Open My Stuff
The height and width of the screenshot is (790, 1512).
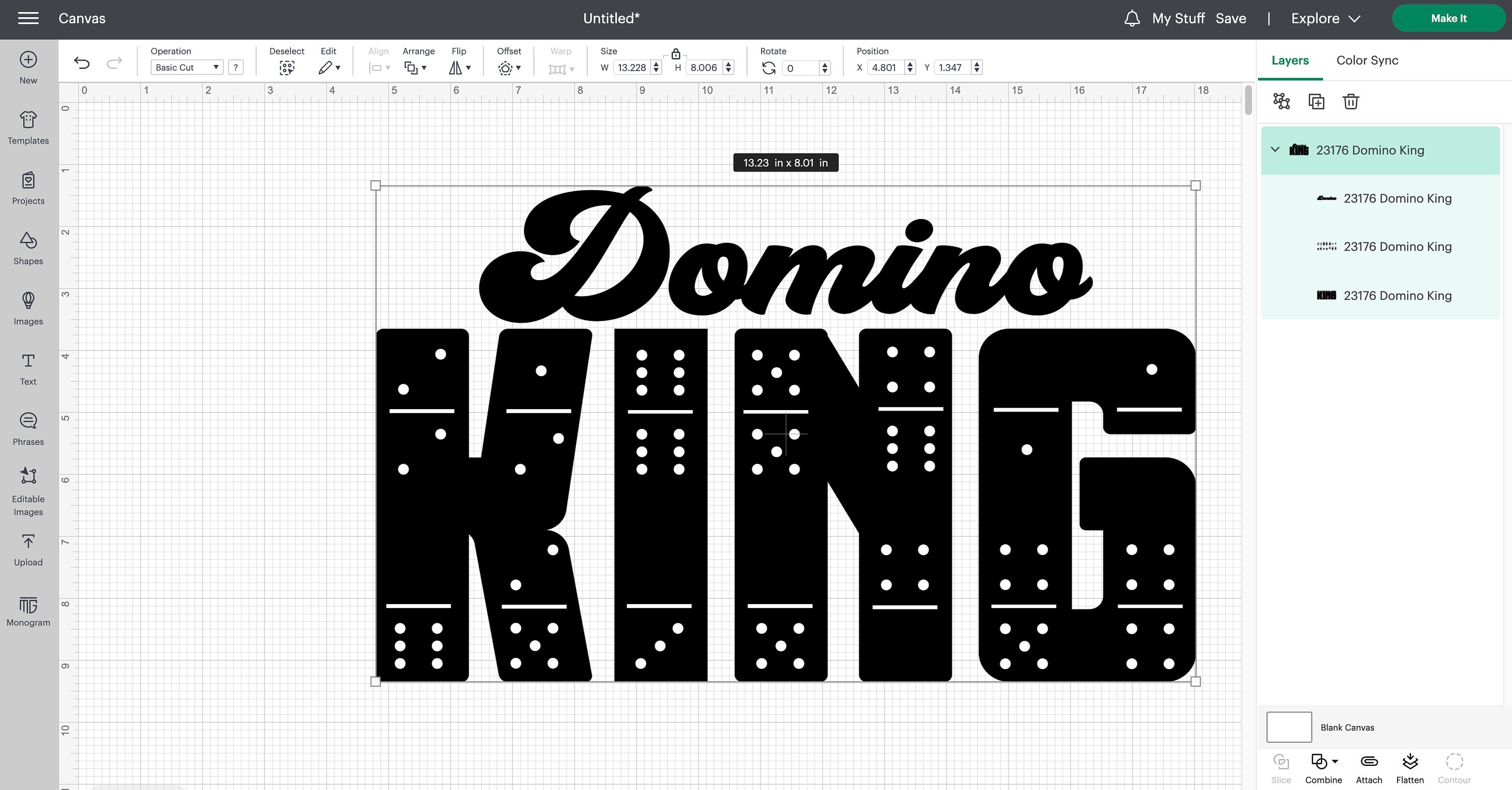(x=1178, y=18)
